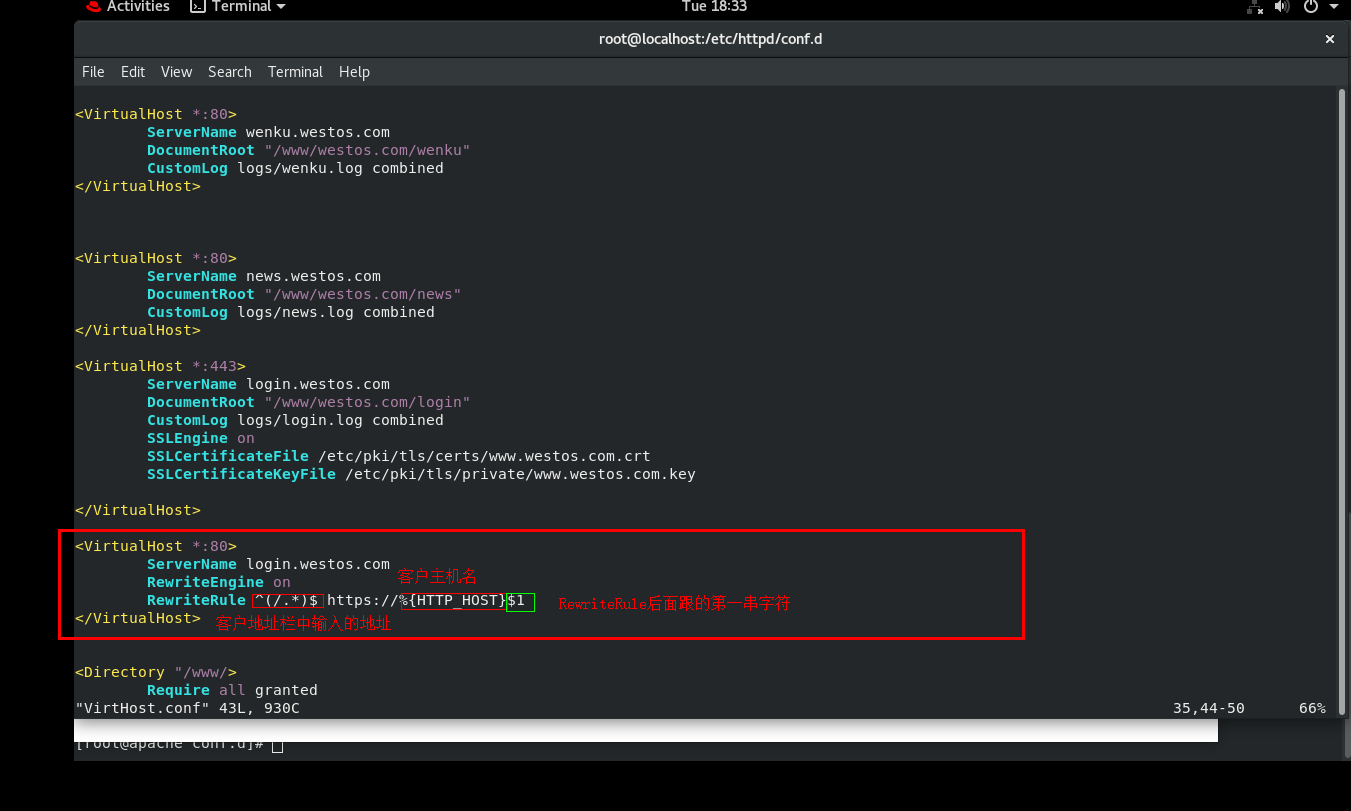Viewport: 1351px width, 811px height.
Task: Click the power icon in the top bar
Action: (1312, 7)
